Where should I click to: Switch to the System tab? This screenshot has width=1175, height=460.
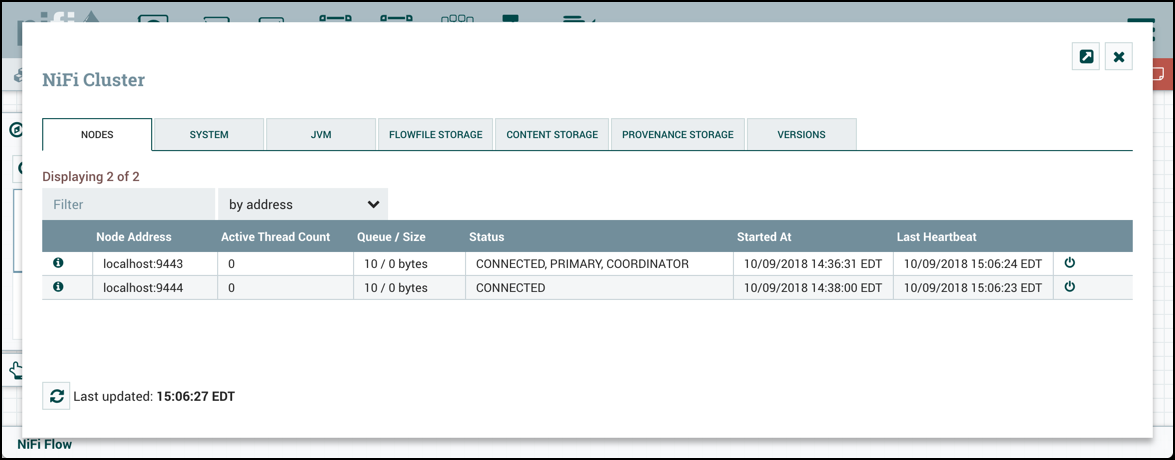pyautogui.click(x=209, y=134)
